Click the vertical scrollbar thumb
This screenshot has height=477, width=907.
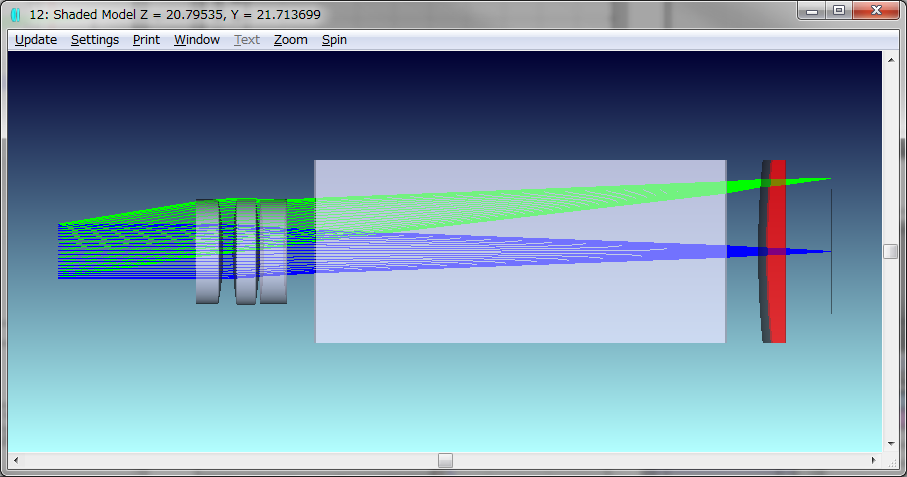coord(891,252)
